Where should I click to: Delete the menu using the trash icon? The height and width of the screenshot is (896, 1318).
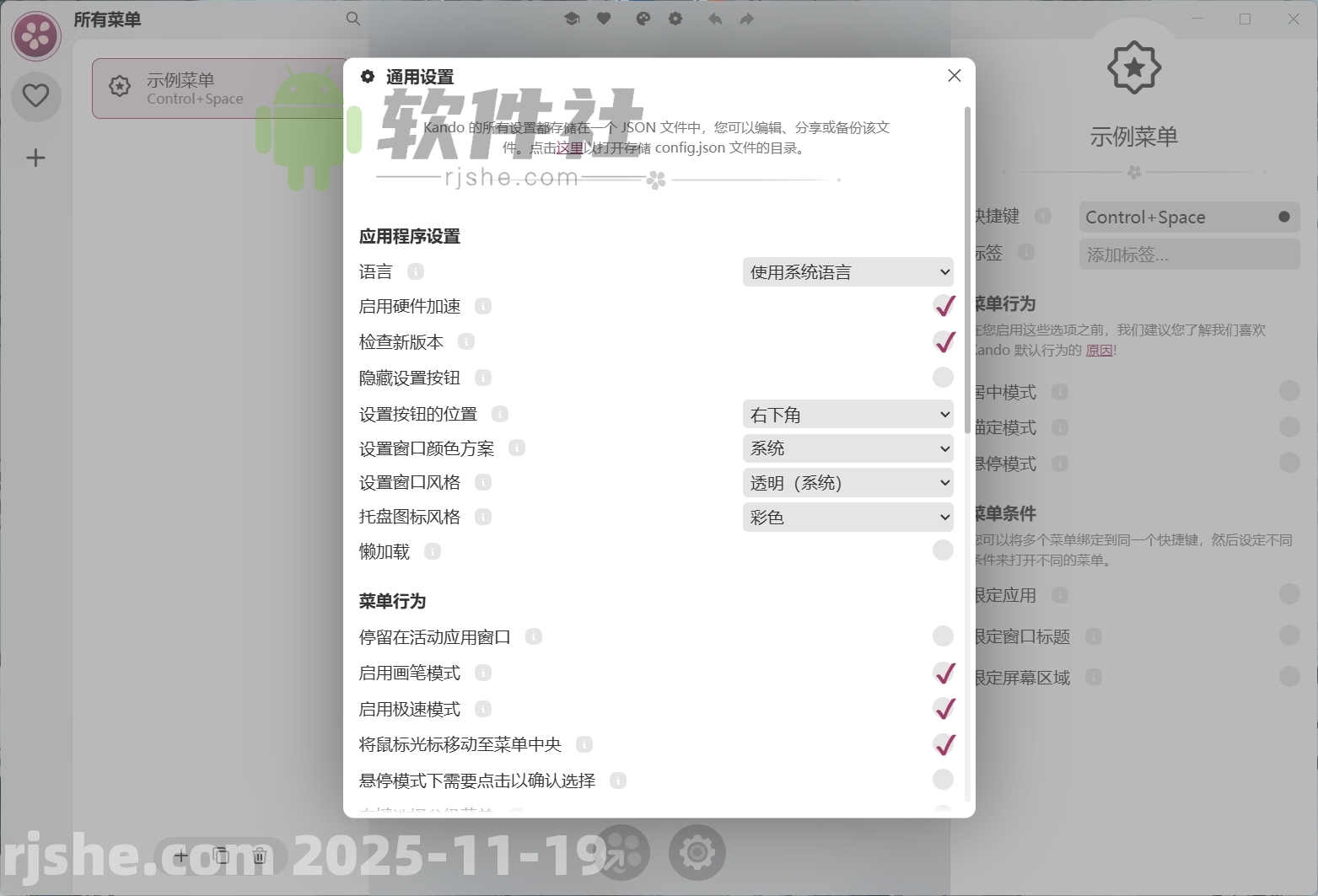tap(259, 856)
